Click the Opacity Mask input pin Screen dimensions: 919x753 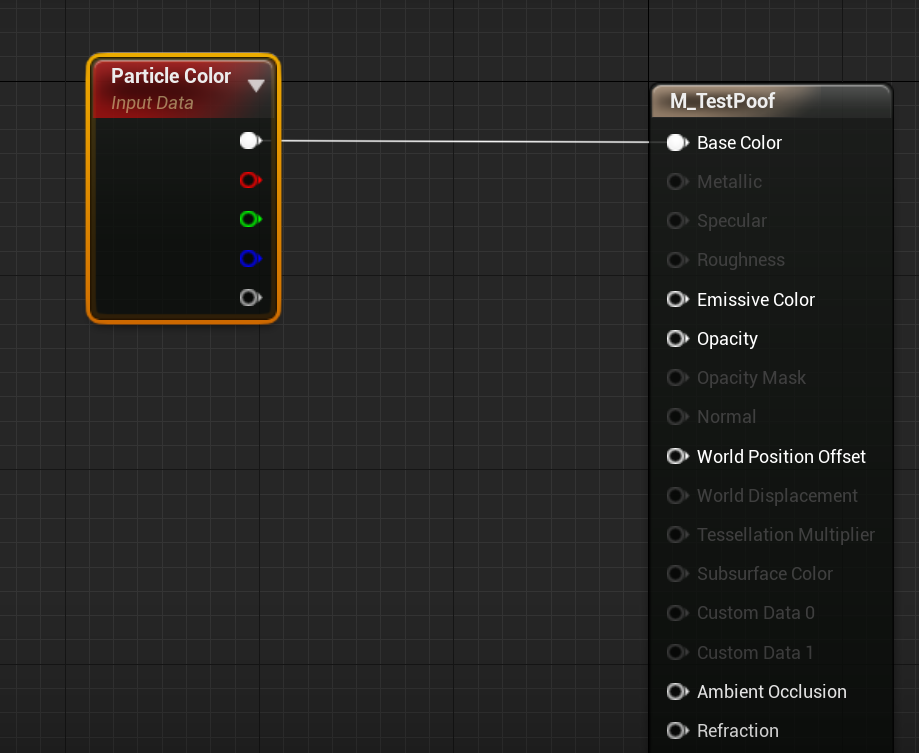[x=678, y=378]
